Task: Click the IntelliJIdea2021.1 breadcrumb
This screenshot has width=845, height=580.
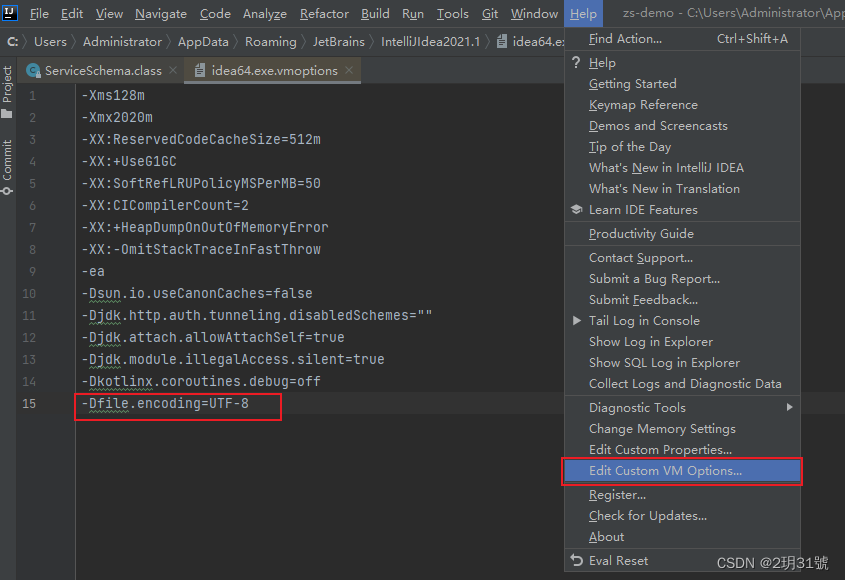Action: click(x=430, y=42)
